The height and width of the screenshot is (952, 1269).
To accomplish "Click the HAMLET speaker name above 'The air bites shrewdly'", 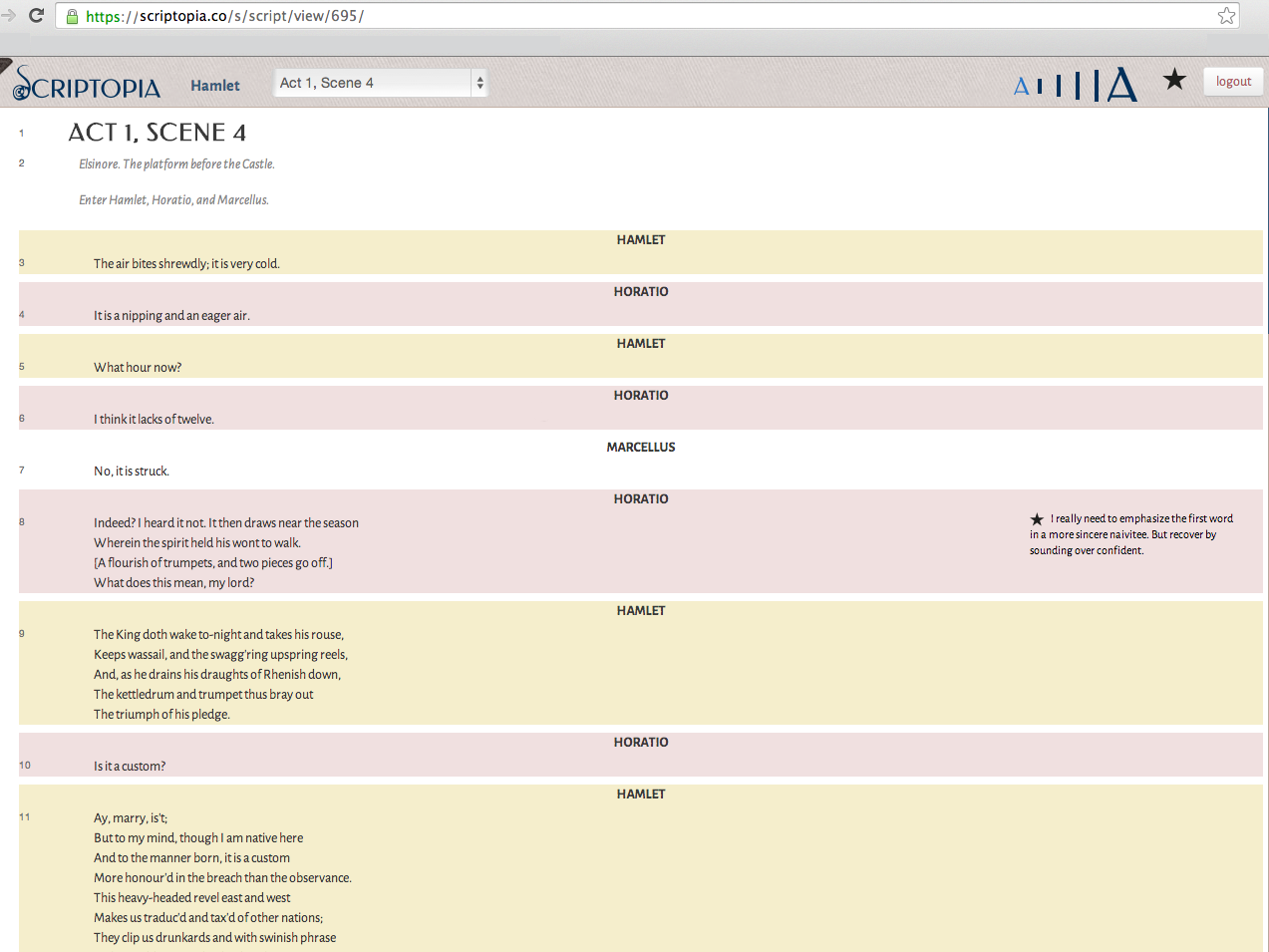I will [641, 240].
